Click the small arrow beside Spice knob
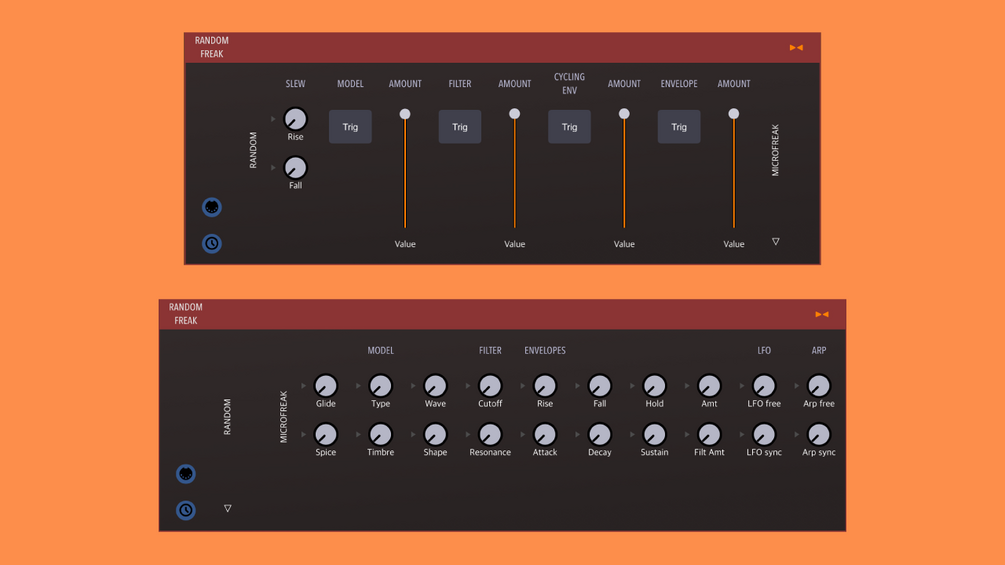The height and width of the screenshot is (565, 1005). coord(303,434)
